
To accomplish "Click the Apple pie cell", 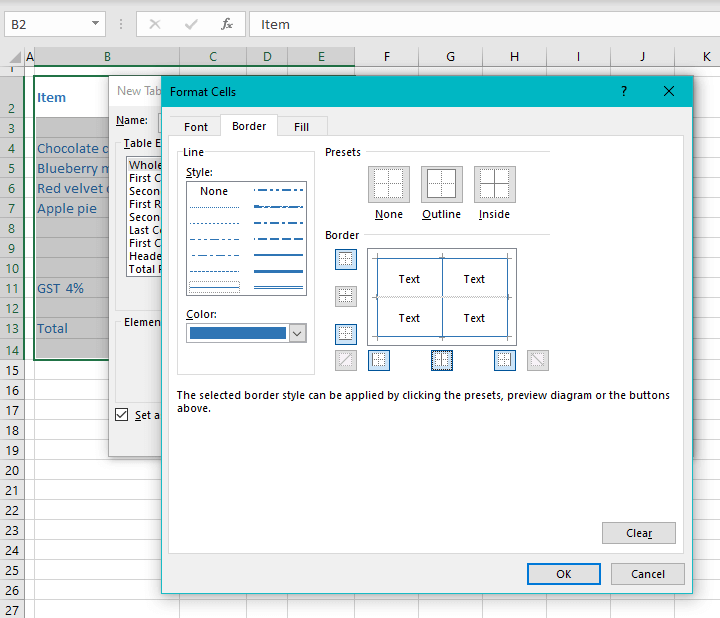I will [72, 208].
